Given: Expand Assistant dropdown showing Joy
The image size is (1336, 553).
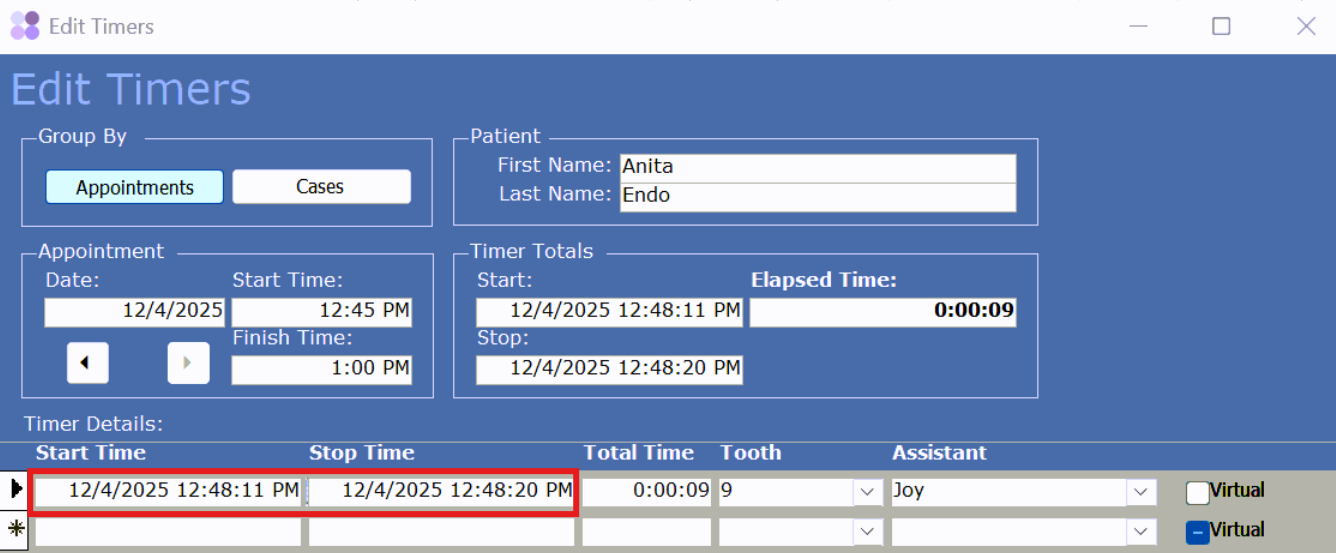Looking at the screenshot, I should click(1141, 491).
